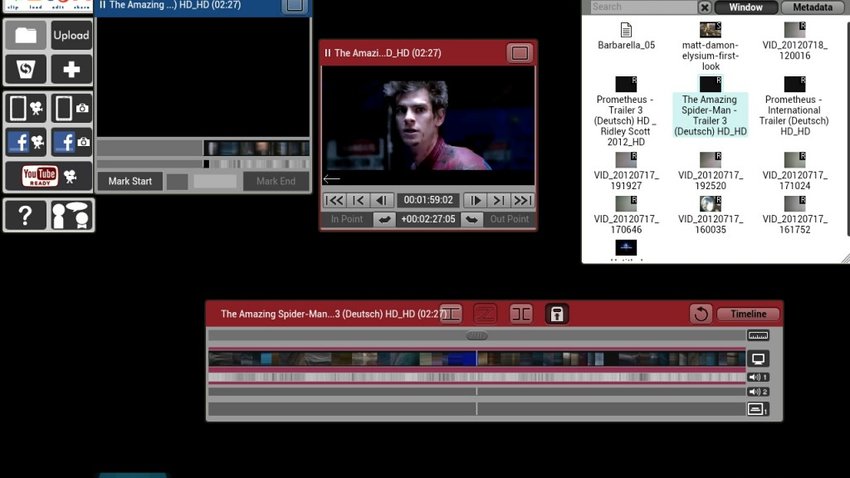The height and width of the screenshot is (478, 850).
Task: Click the resize grip of browser panel
Action: (x=845, y=259)
